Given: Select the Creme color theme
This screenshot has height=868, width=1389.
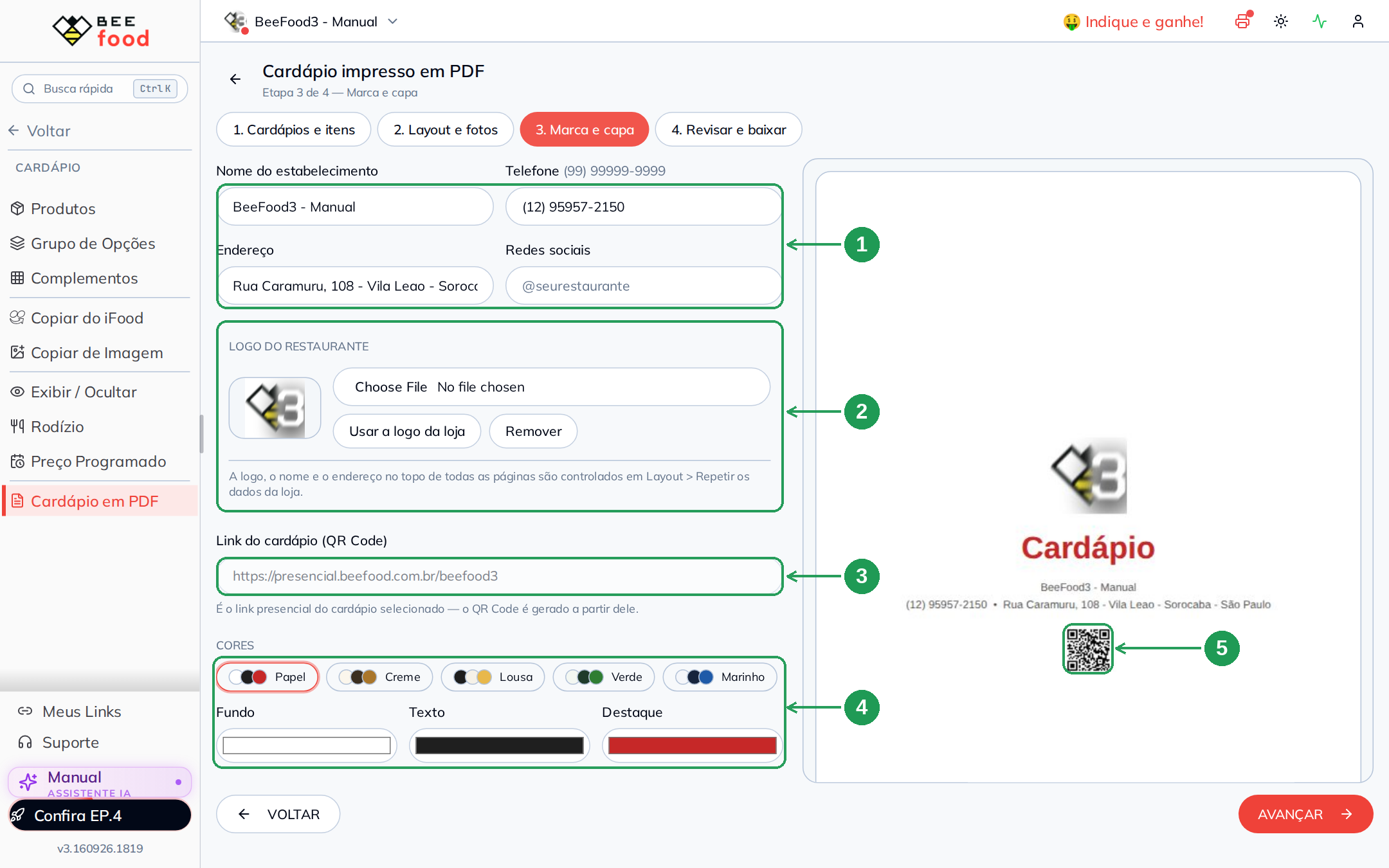Looking at the screenshot, I should coord(379,677).
